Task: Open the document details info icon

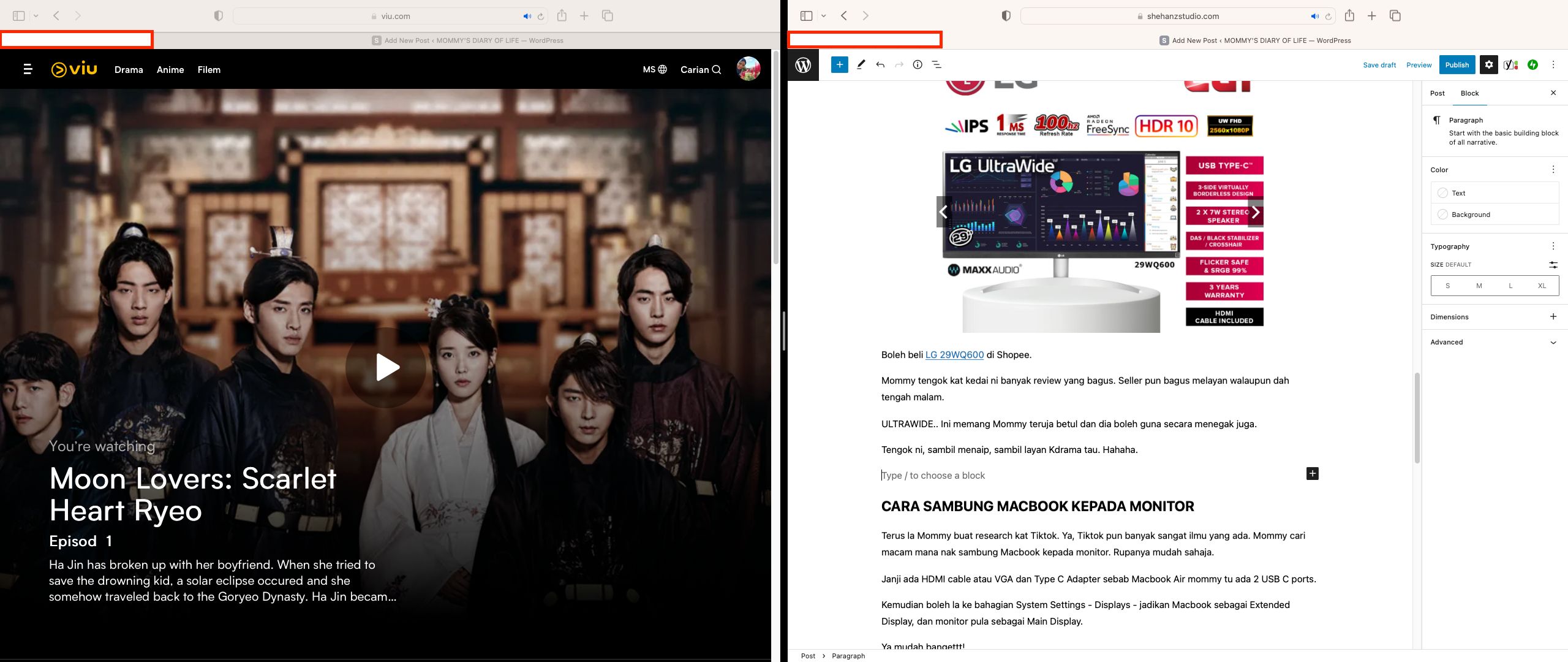Action: 918,64
